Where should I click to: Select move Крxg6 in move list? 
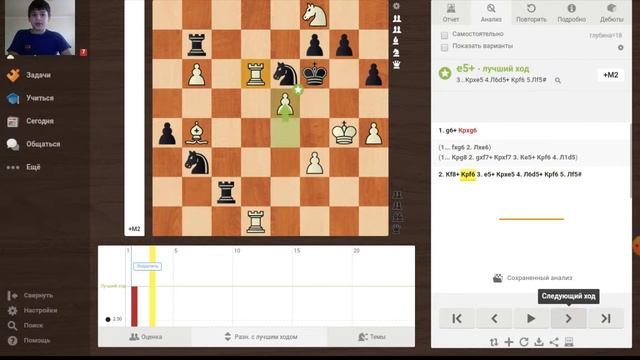(x=467, y=131)
